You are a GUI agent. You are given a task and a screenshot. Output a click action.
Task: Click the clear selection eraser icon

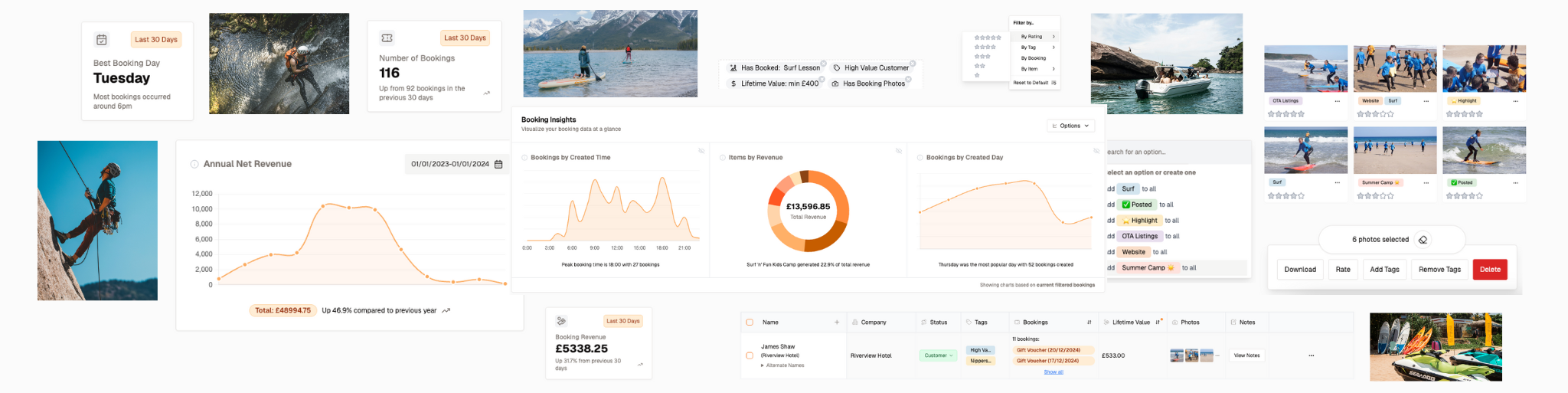tap(1423, 240)
